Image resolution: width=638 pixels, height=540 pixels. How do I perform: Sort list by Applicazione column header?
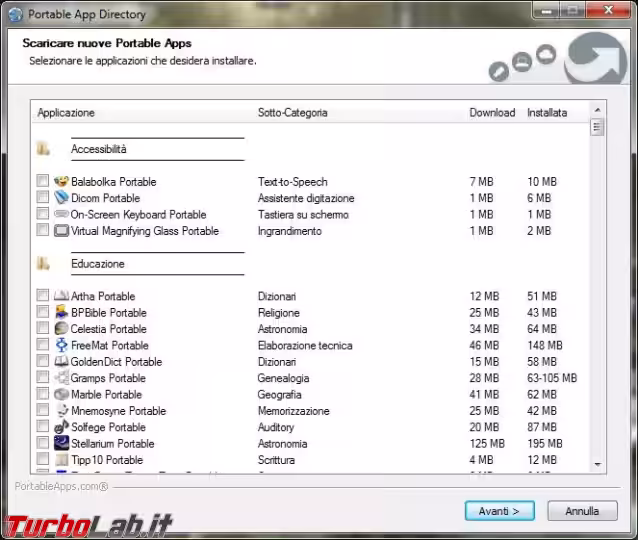(x=66, y=113)
